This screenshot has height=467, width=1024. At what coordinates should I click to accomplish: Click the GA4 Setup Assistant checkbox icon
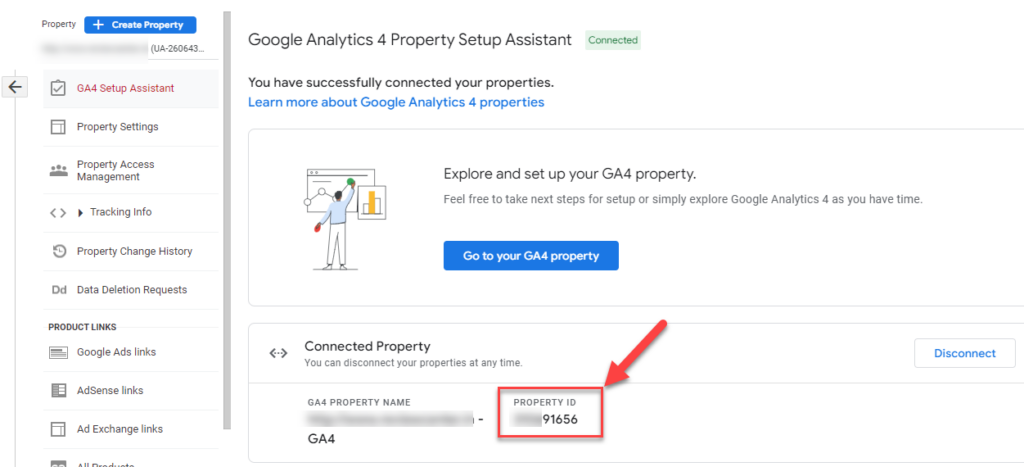(x=58, y=88)
